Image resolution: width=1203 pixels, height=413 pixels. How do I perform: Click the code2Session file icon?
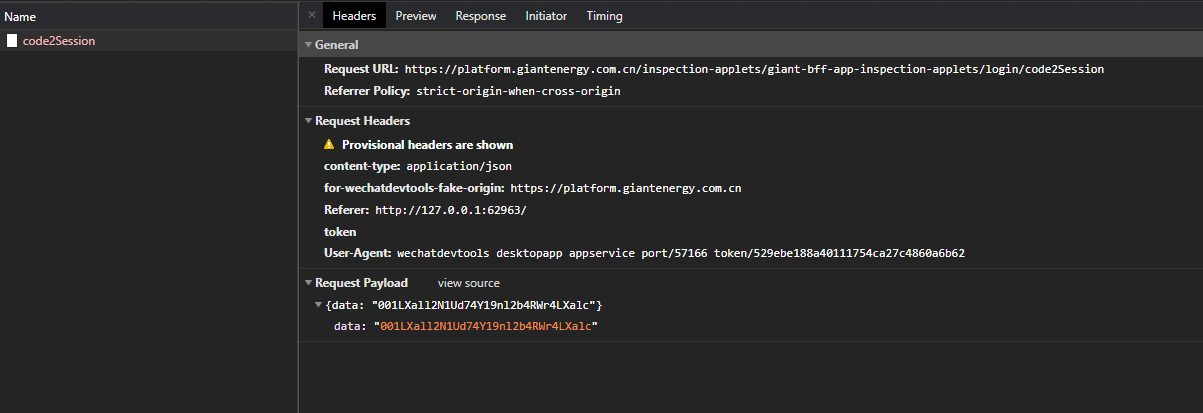coord(13,41)
